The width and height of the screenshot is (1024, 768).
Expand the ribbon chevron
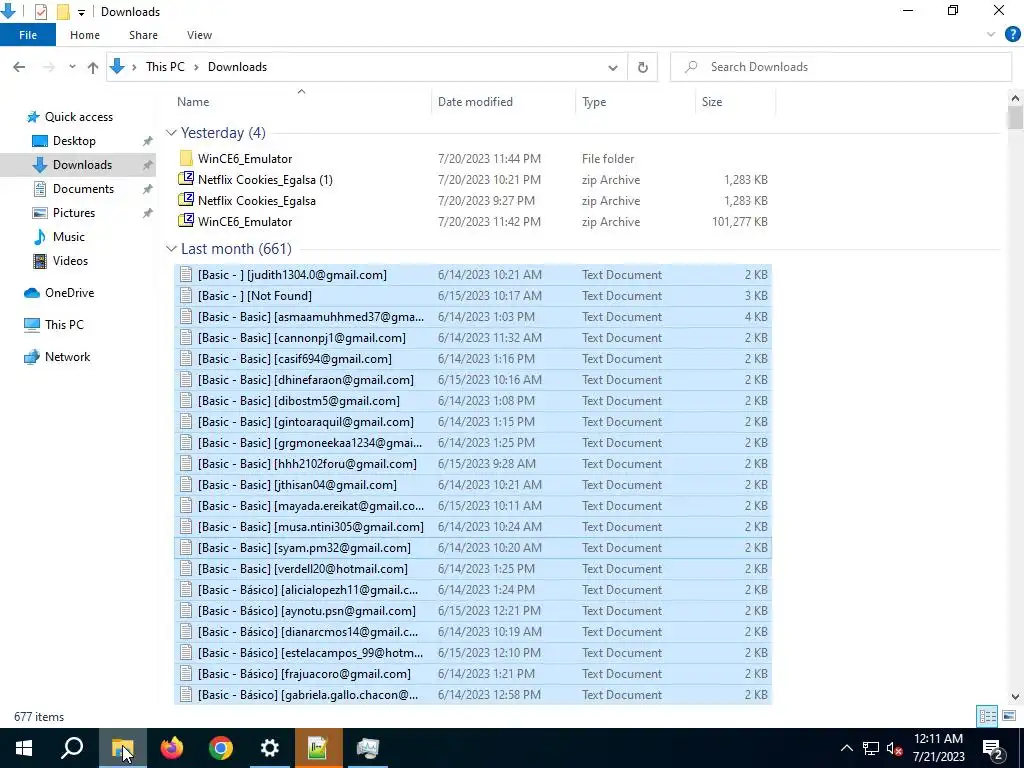991,35
